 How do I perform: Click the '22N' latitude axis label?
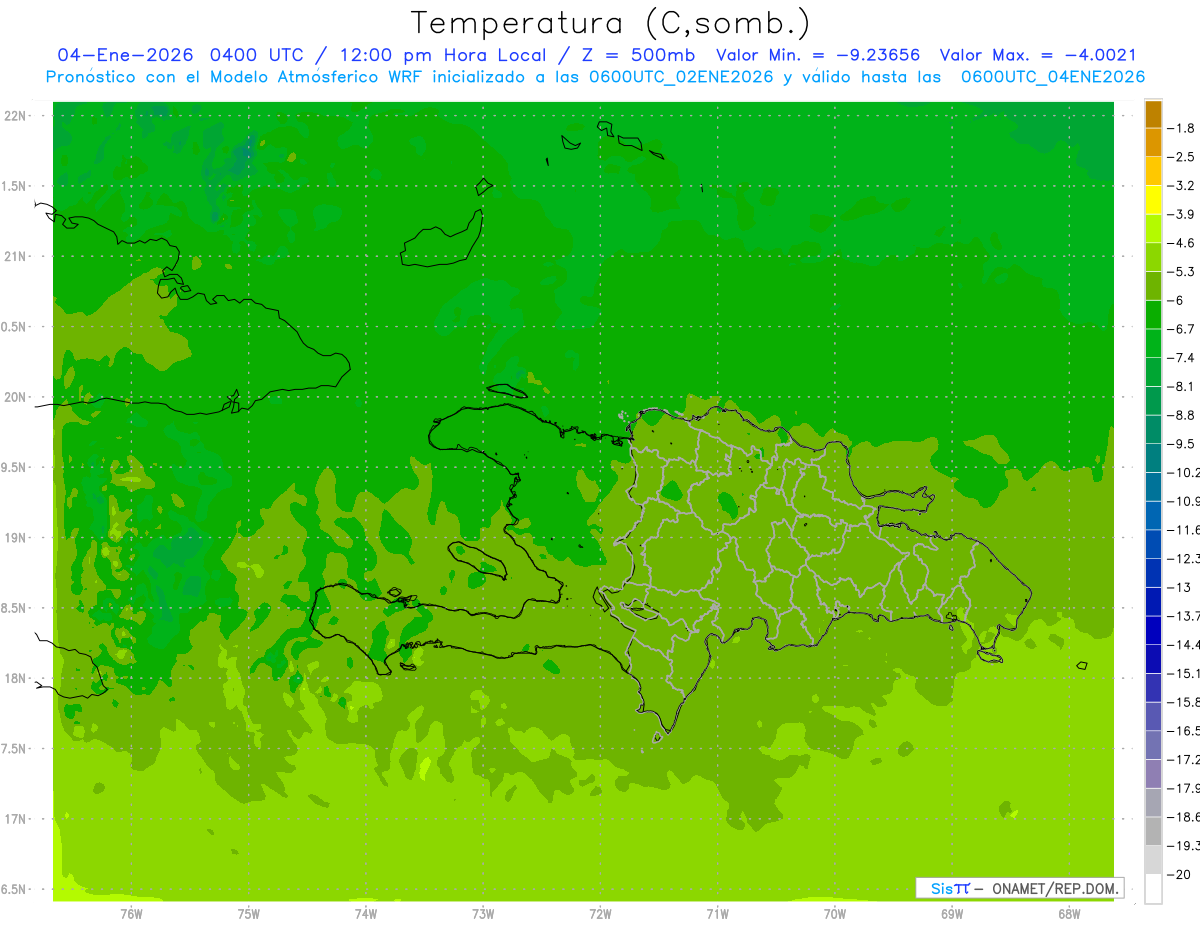pos(16,116)
